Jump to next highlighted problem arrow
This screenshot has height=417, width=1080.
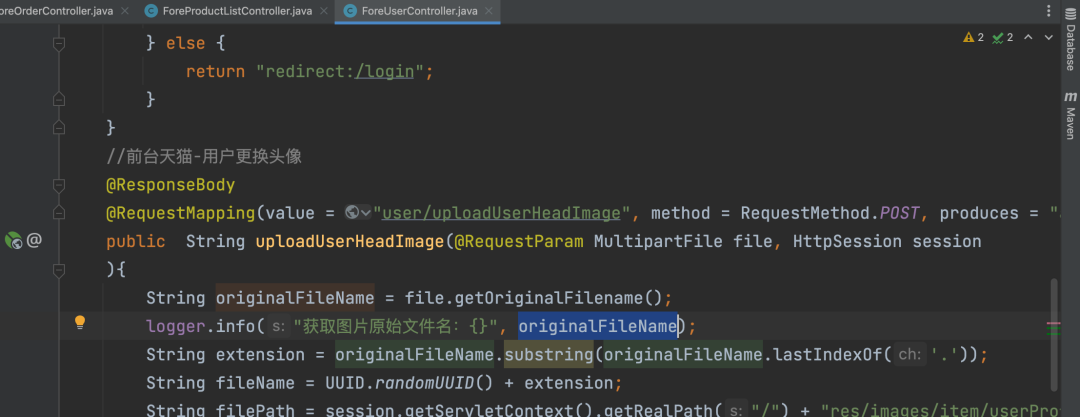point(1049,37)
